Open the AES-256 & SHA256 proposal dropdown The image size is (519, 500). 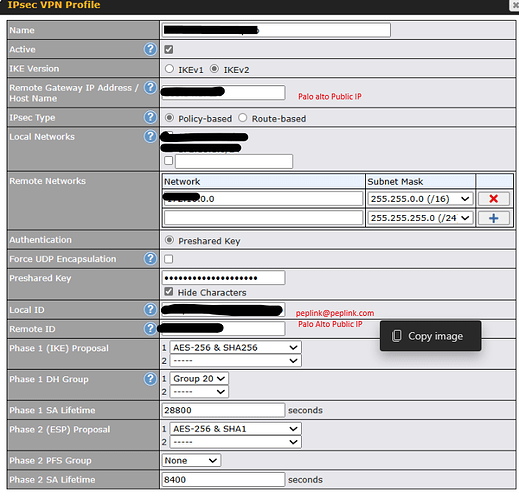(x=236, y=347)
